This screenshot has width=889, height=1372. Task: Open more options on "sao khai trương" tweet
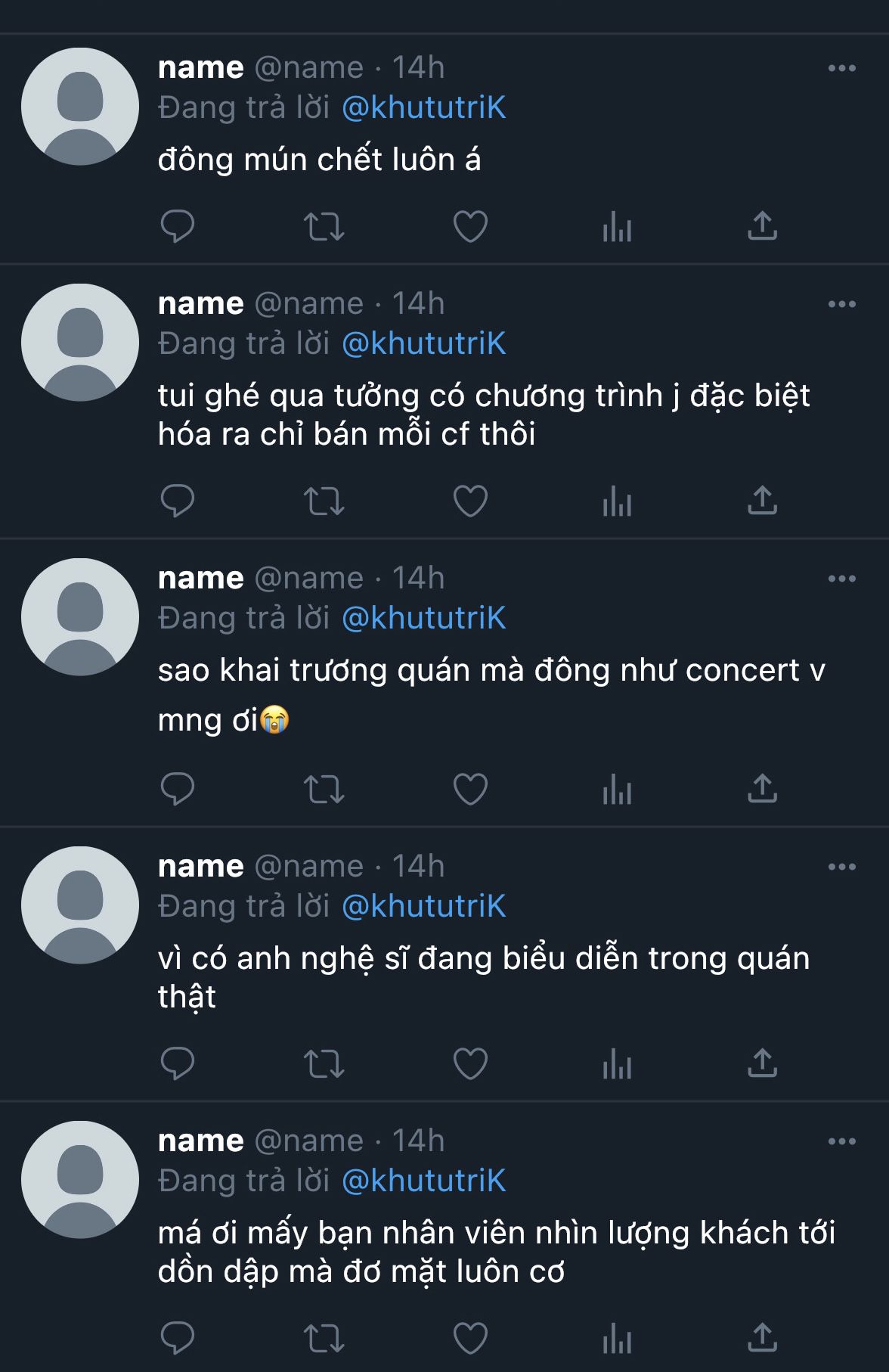841,579
